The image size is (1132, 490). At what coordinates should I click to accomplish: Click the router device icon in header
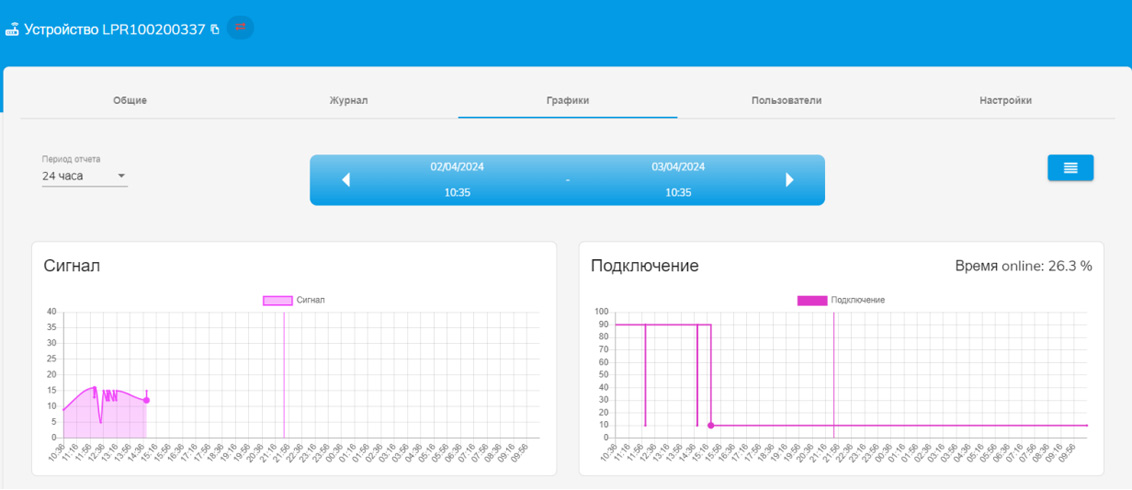[x=12, y=30]
